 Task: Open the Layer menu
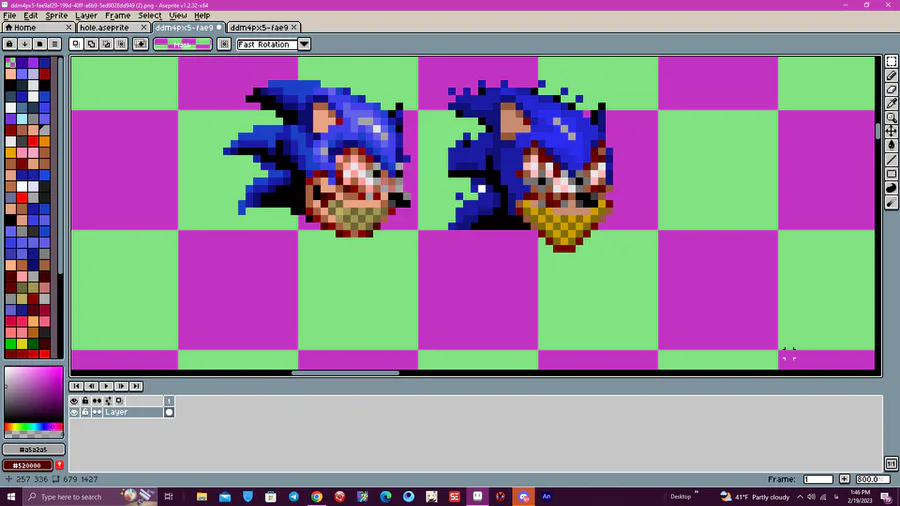[86, 15]
